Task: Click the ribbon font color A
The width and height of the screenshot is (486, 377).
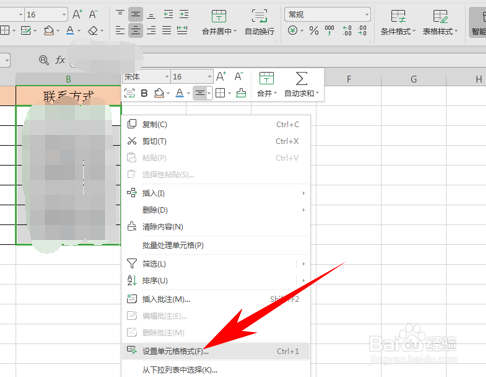Action: point(70,31)
